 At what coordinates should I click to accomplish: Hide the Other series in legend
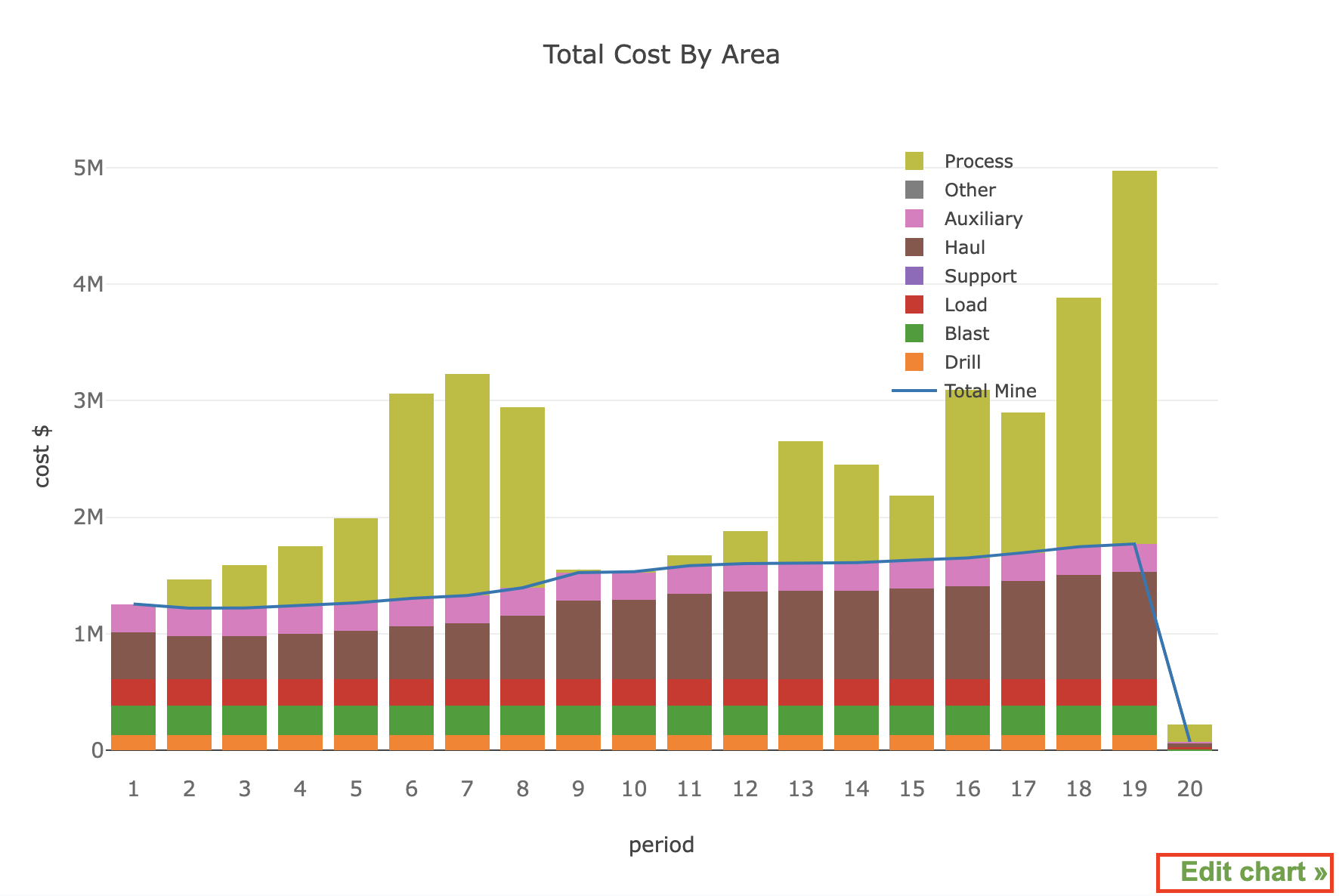pyautogui.click(x=969, y=190)
